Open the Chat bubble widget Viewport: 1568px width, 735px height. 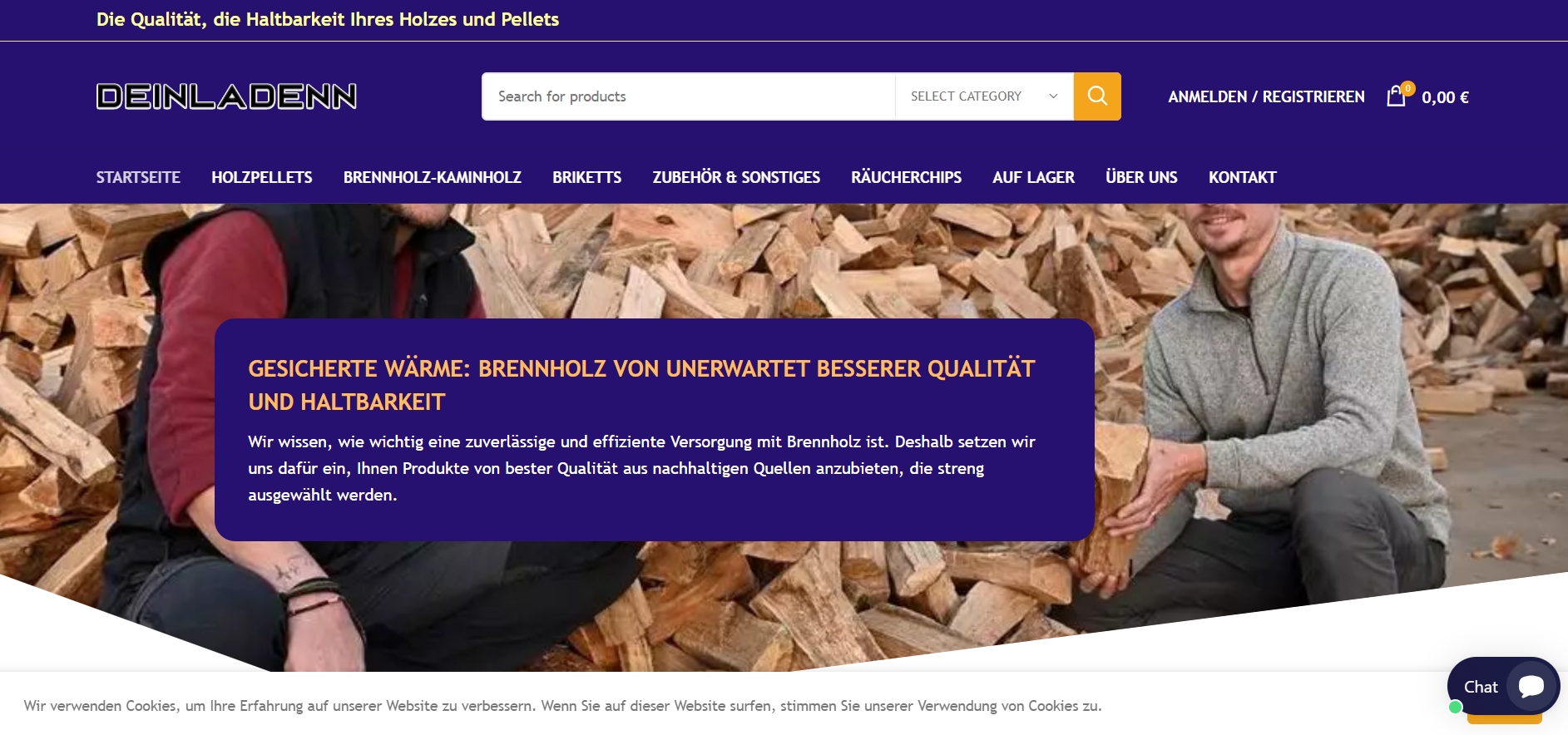pyautogui.click(x=1503, y=686)
